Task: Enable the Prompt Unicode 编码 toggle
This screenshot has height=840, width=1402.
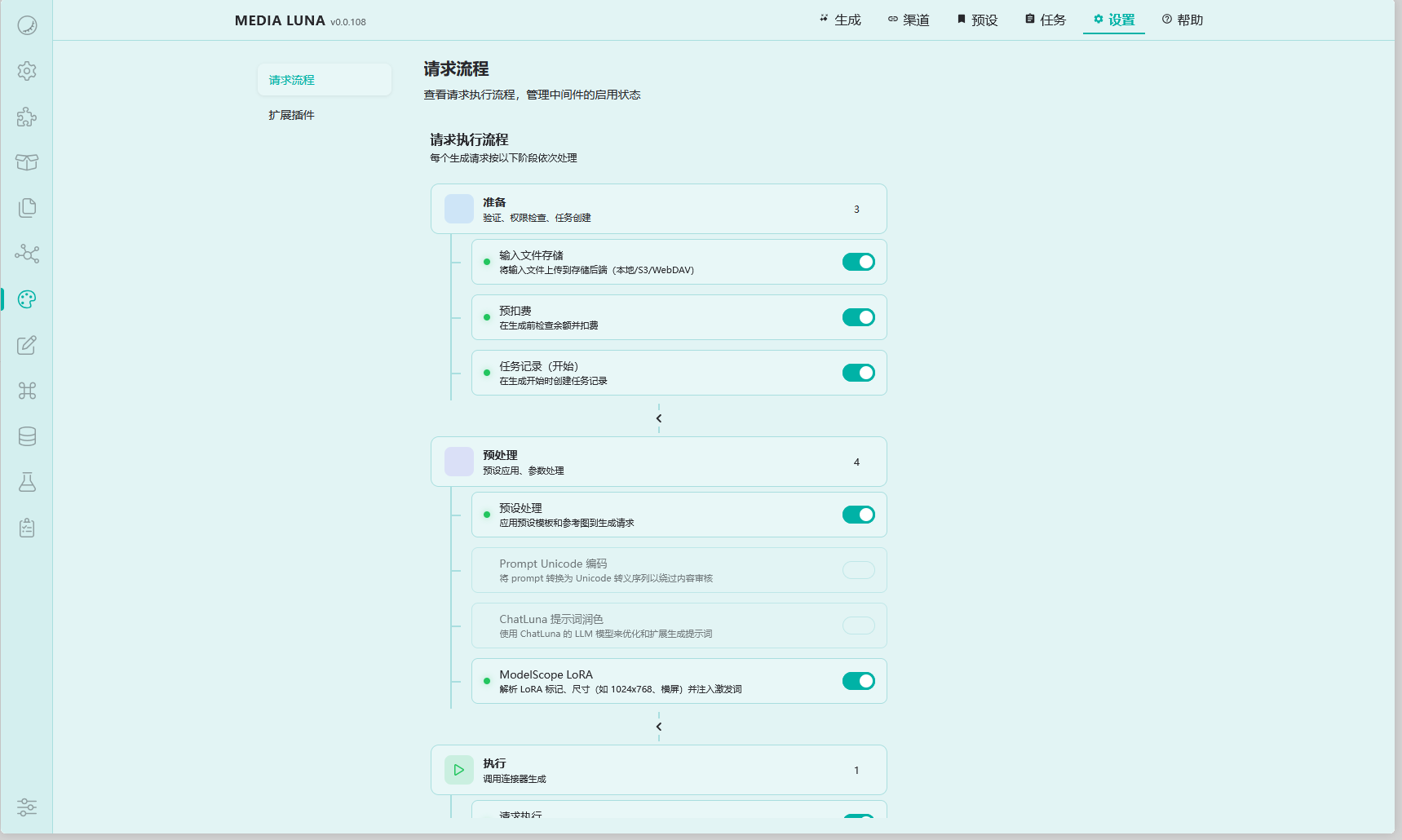Action: [x=858, y=570]
